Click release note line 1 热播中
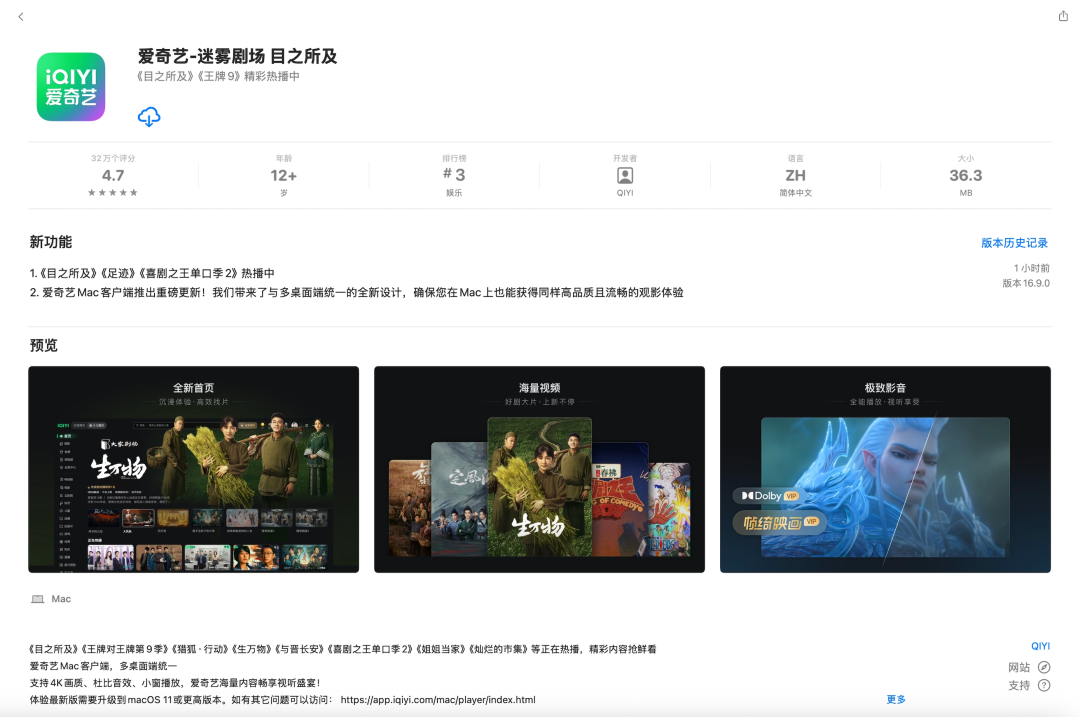Viewport: 1080px width, 717px height. coord(152,273)
